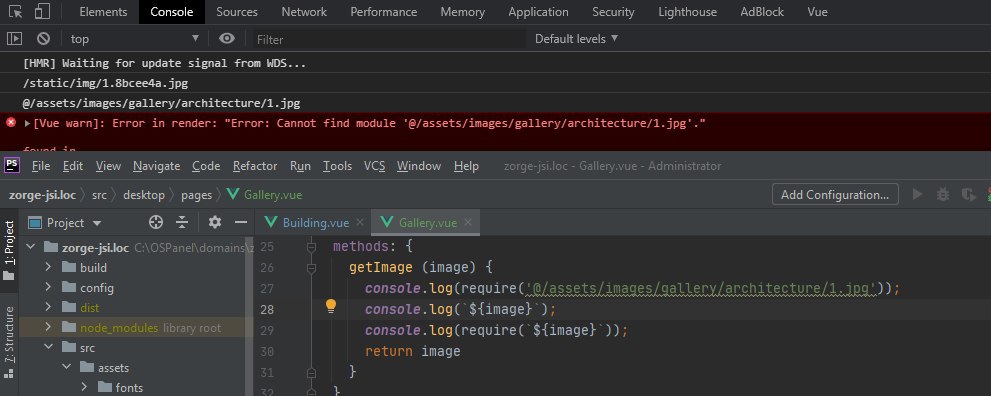Open the Performance tab

[384, 12]
